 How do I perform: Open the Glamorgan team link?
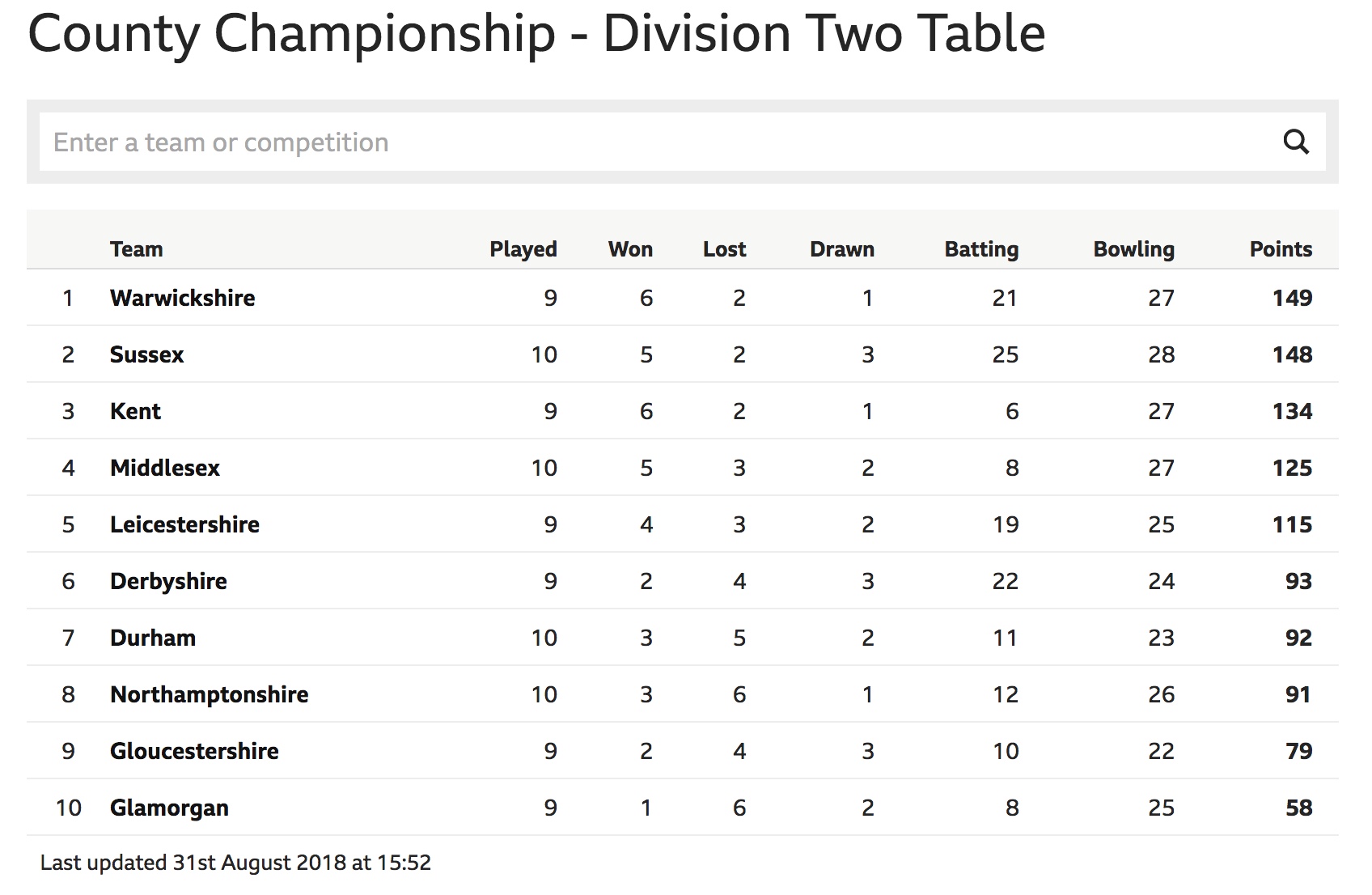(x=169, y=808)
